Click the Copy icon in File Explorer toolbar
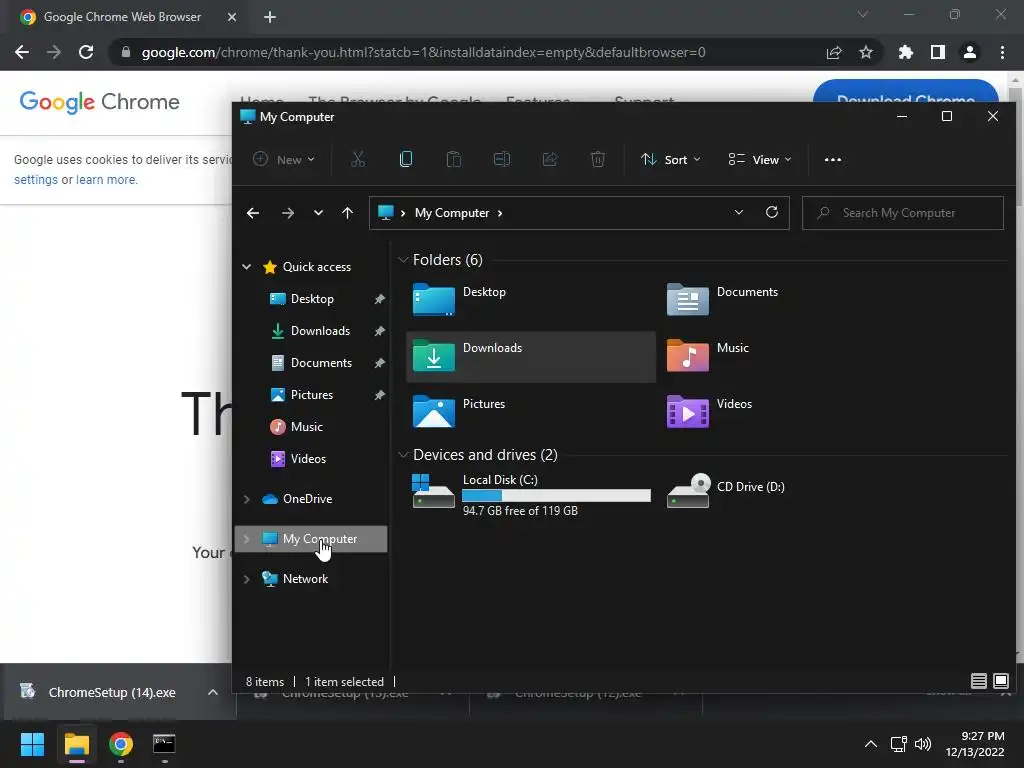Screen dimensions: 1024x768 [406, 159]
